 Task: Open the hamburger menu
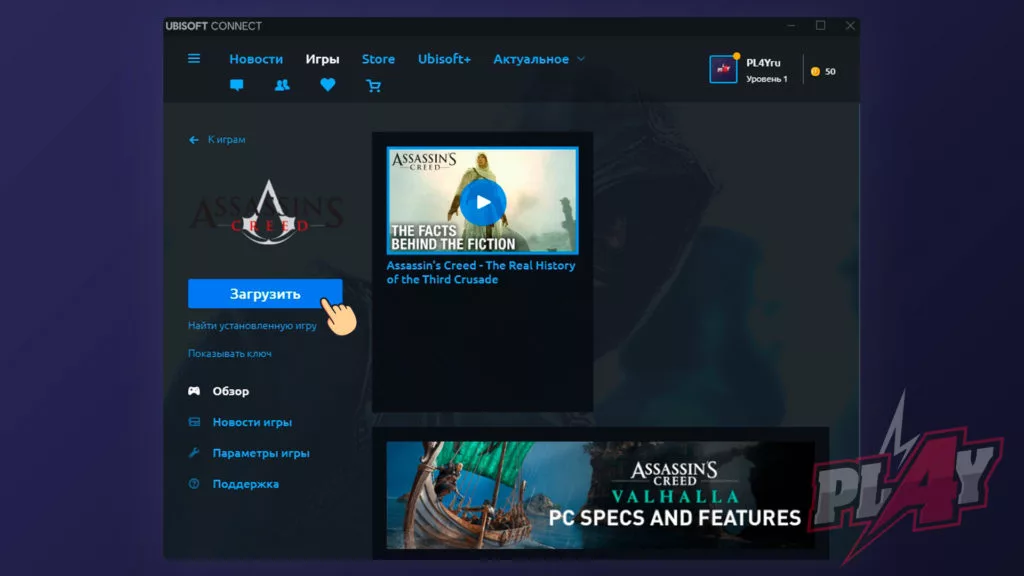[194, 59]
